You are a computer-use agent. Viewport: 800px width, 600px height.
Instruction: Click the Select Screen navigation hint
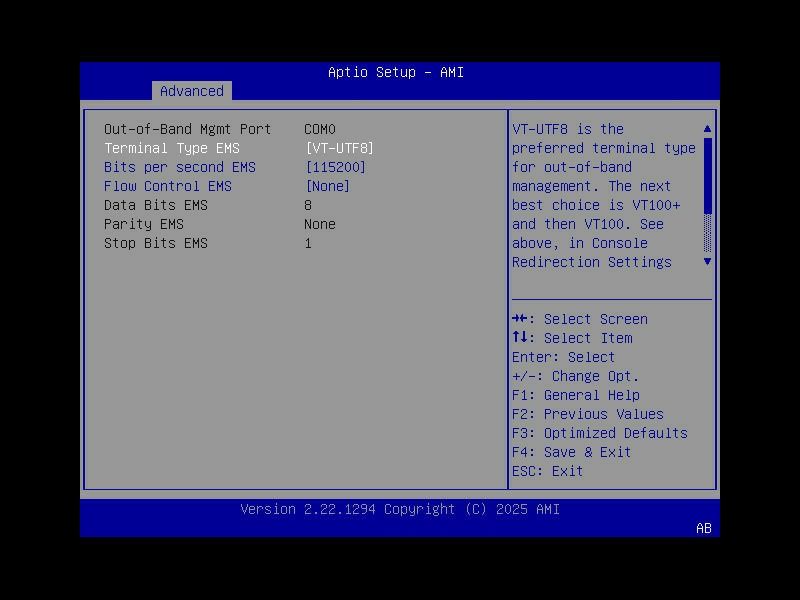[581, 319]
